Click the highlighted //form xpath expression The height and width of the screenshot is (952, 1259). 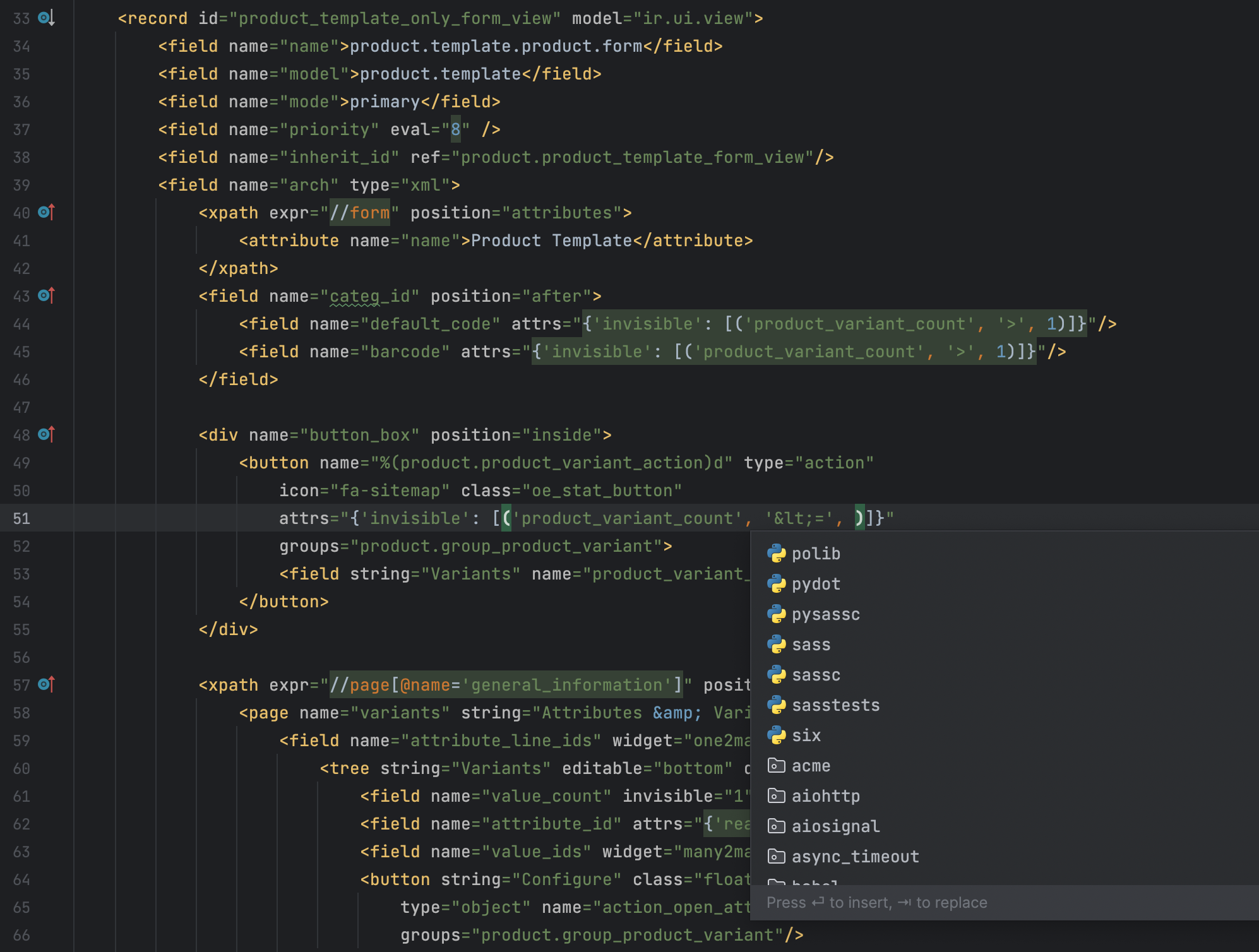click(360, 213)
